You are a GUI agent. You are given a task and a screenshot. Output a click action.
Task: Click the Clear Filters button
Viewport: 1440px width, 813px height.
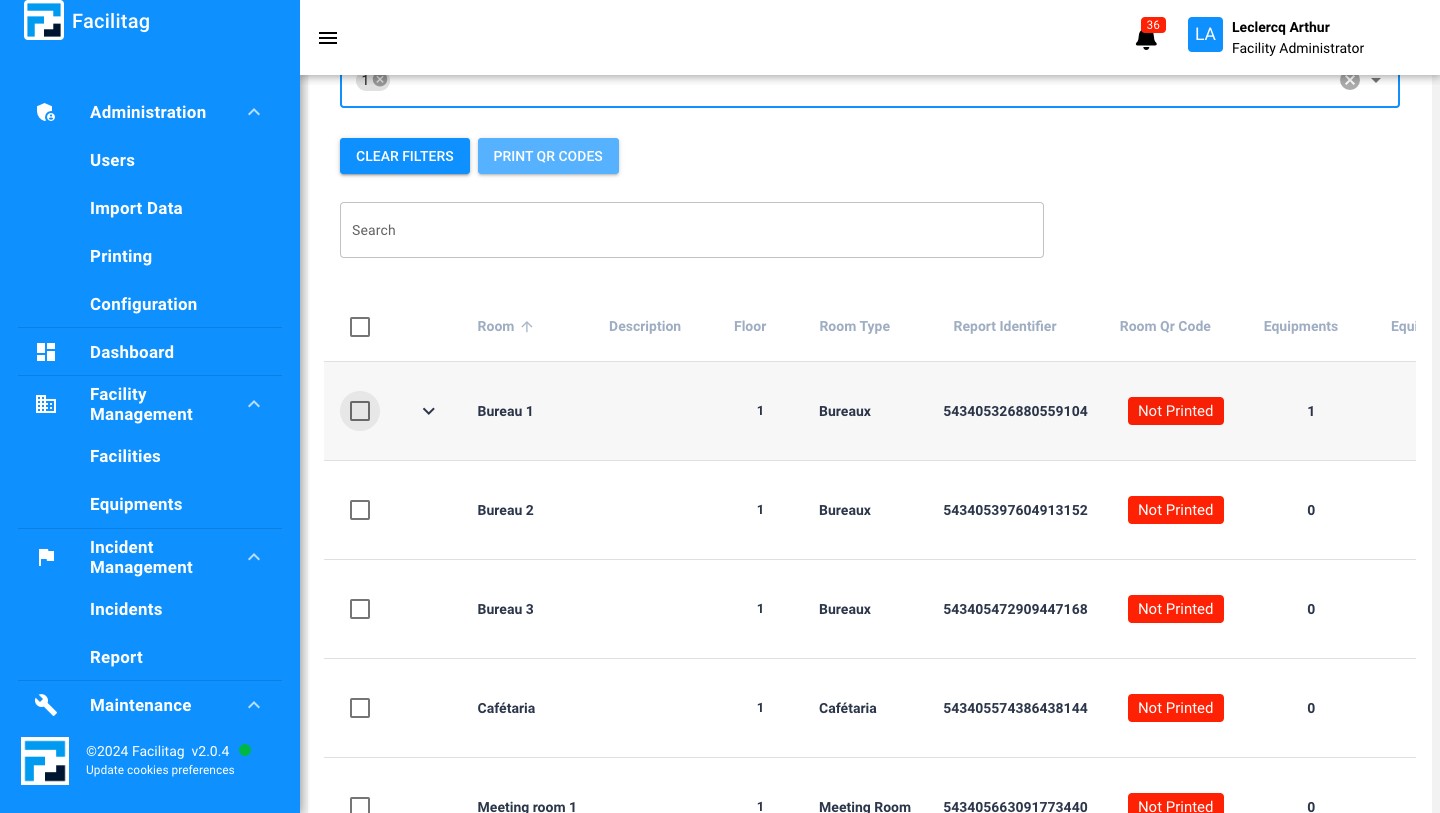[x=405, y=156]
